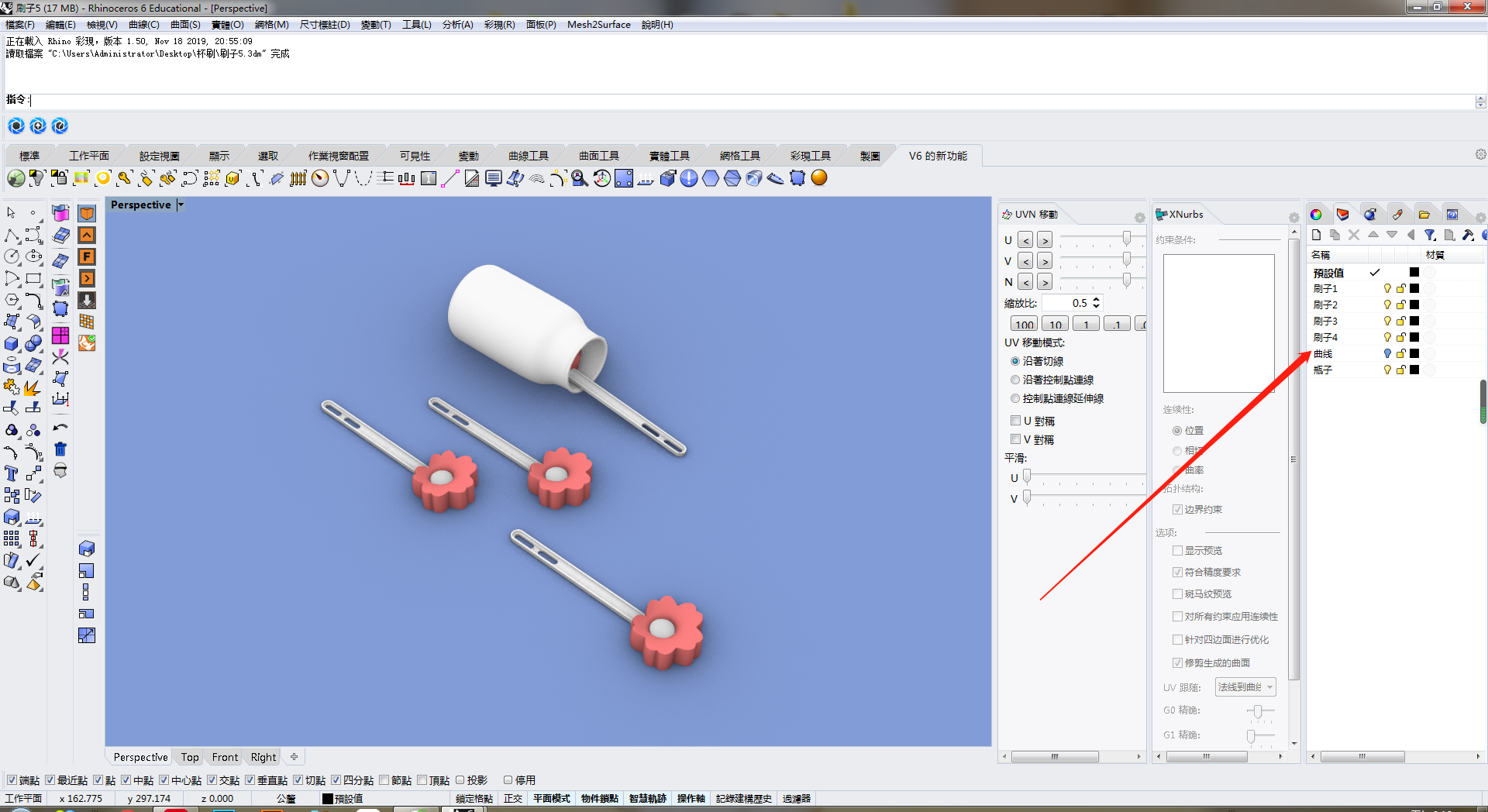Select the UVN 移動 panel gear icon

pyautogui.click(x=1138, y=217)
